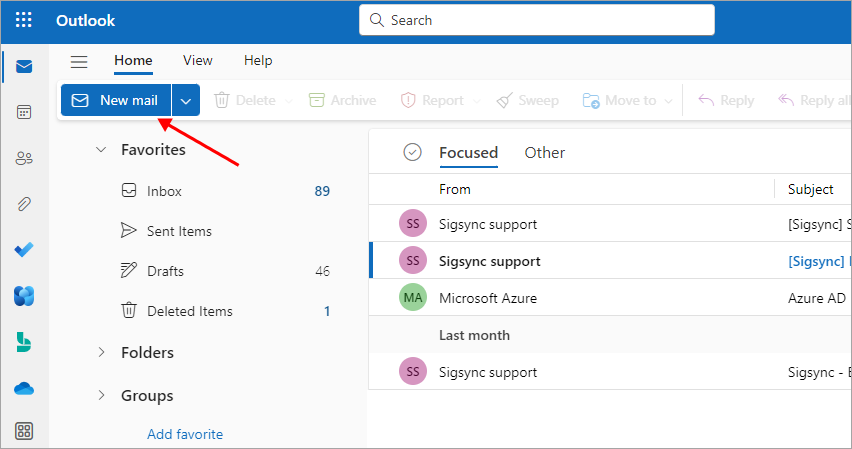Click the Add favorite link
Screen dimensions: 852x449
point(185,434)
